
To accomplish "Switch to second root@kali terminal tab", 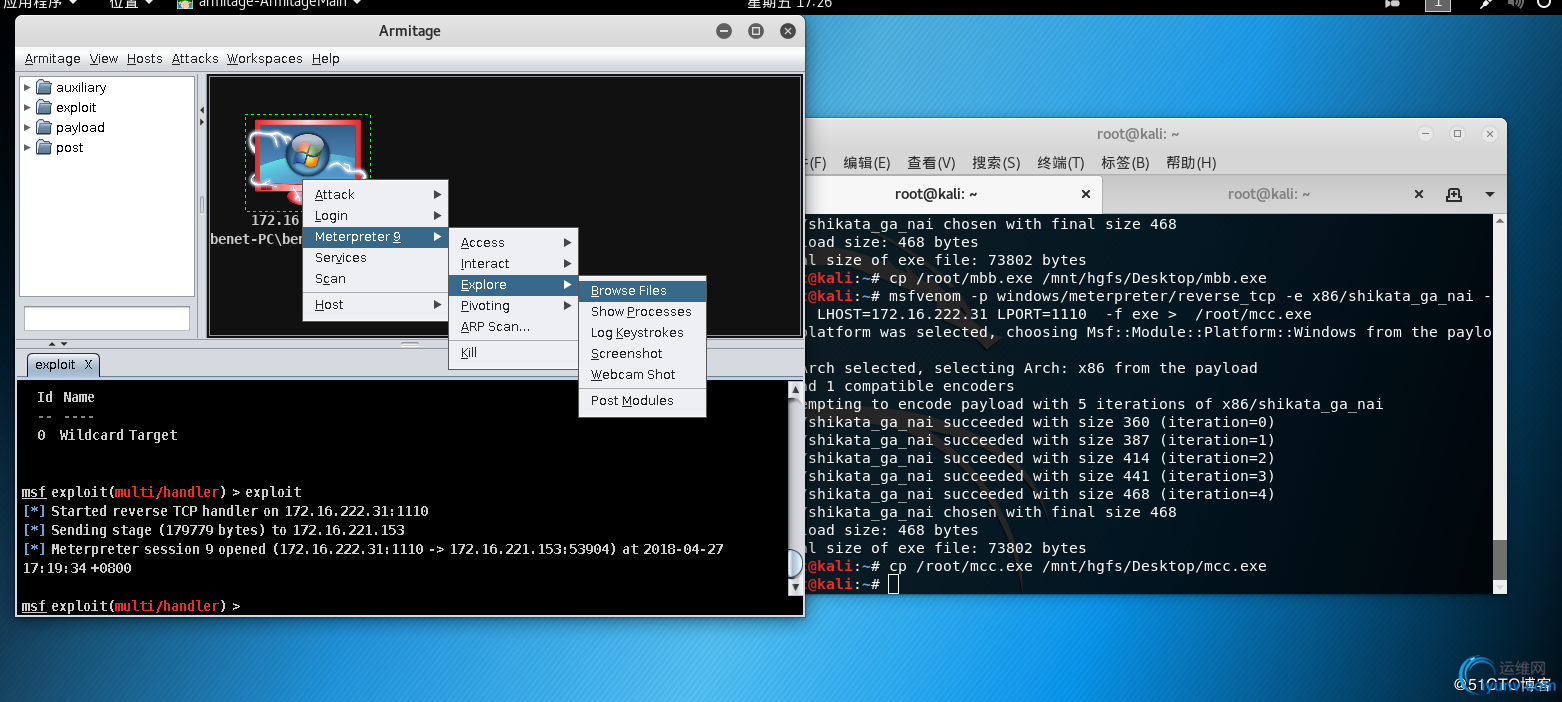I will coord(1268,194).
